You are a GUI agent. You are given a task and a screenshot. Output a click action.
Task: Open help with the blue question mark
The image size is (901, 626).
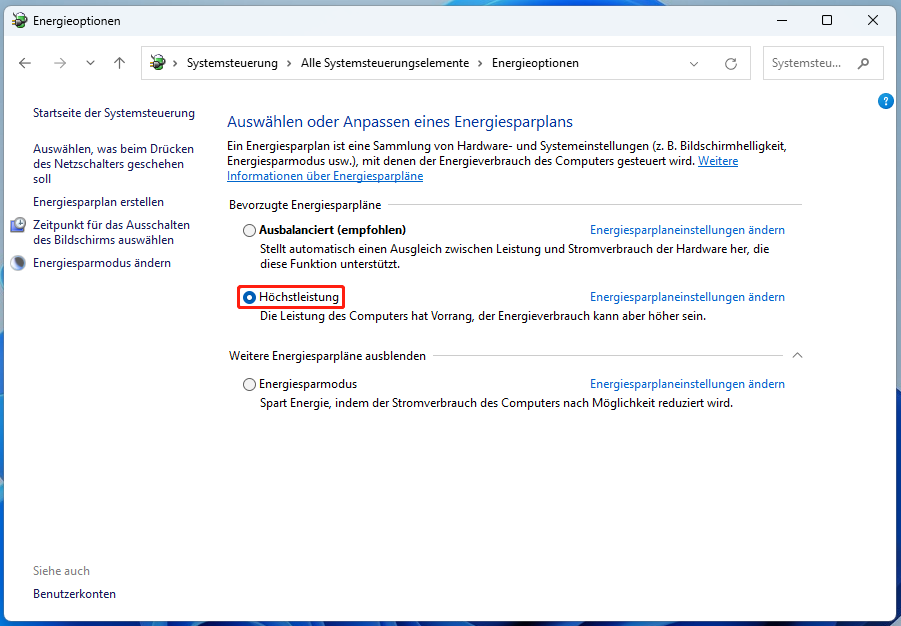(x=885, y=101)
